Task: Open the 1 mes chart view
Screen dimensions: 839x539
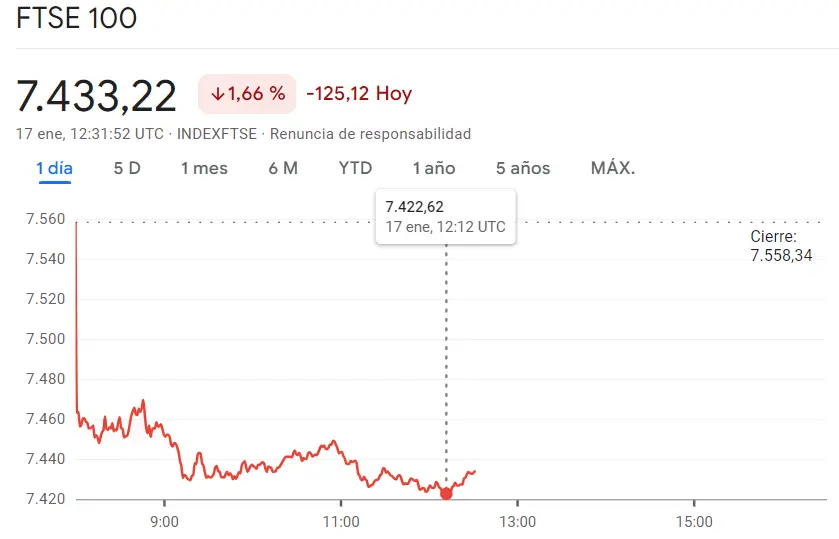Action: pyautogui.click(x=204, y=168)
